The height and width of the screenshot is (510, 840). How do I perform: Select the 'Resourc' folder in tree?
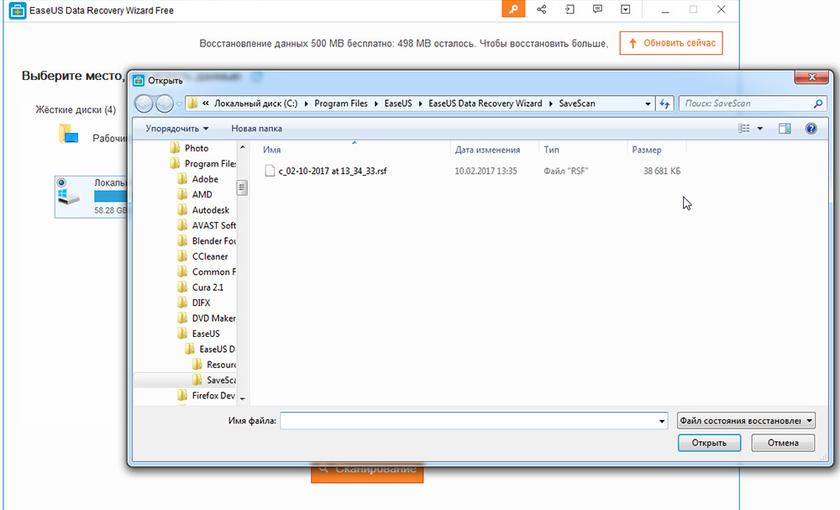(x=221, y=364)
